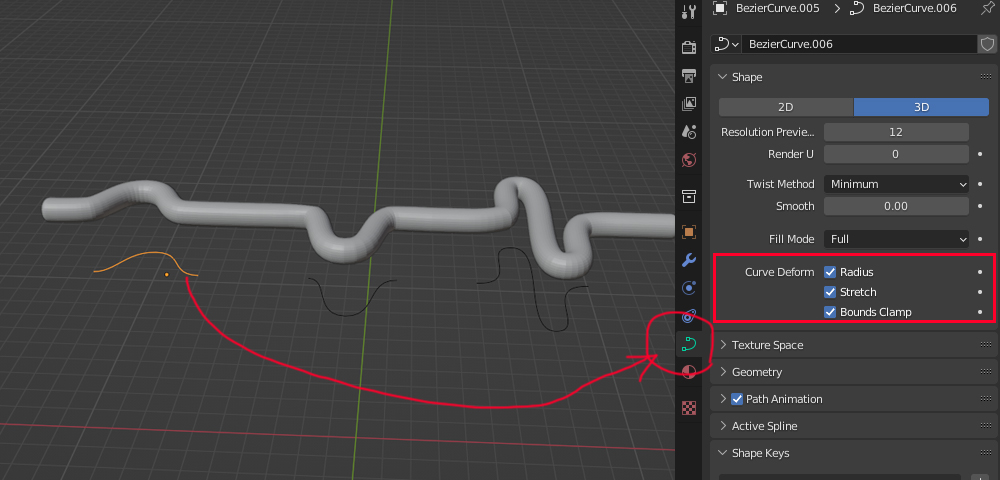Open the Tool properties tab
Screen dimensions: 1000x480
[689, 11]
